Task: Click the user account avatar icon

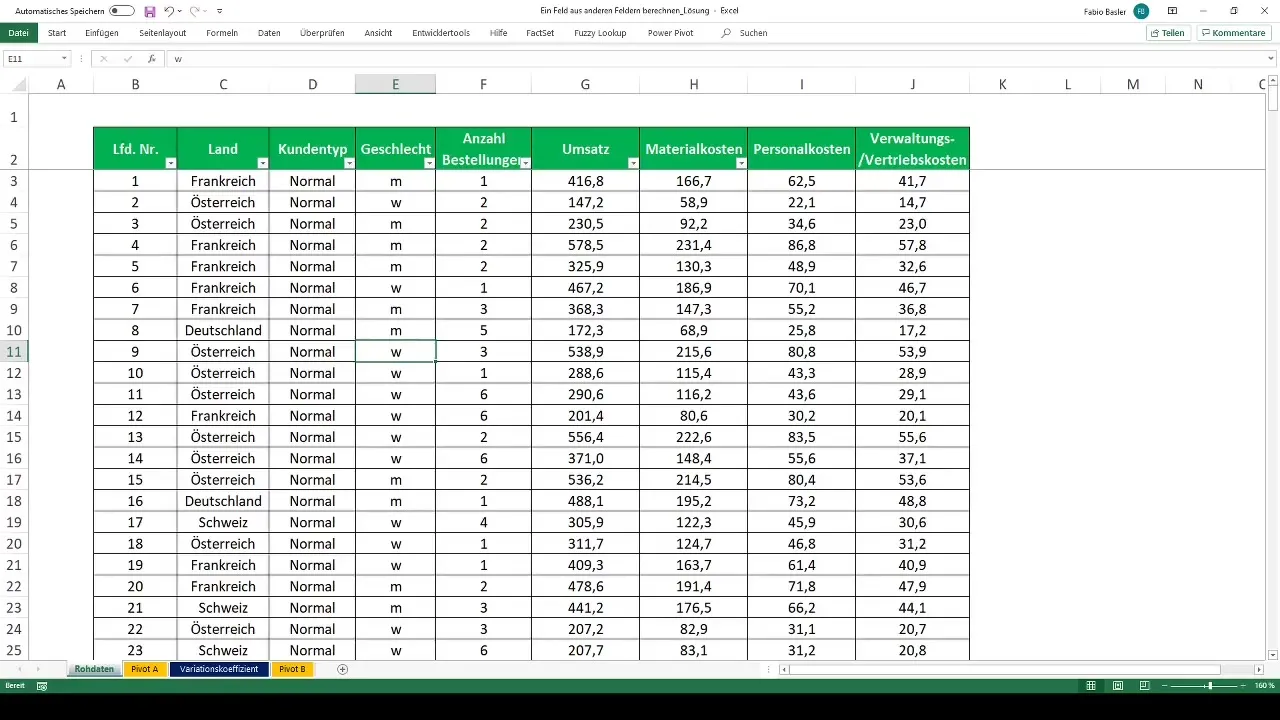Action: click(x=1140, y=11)
